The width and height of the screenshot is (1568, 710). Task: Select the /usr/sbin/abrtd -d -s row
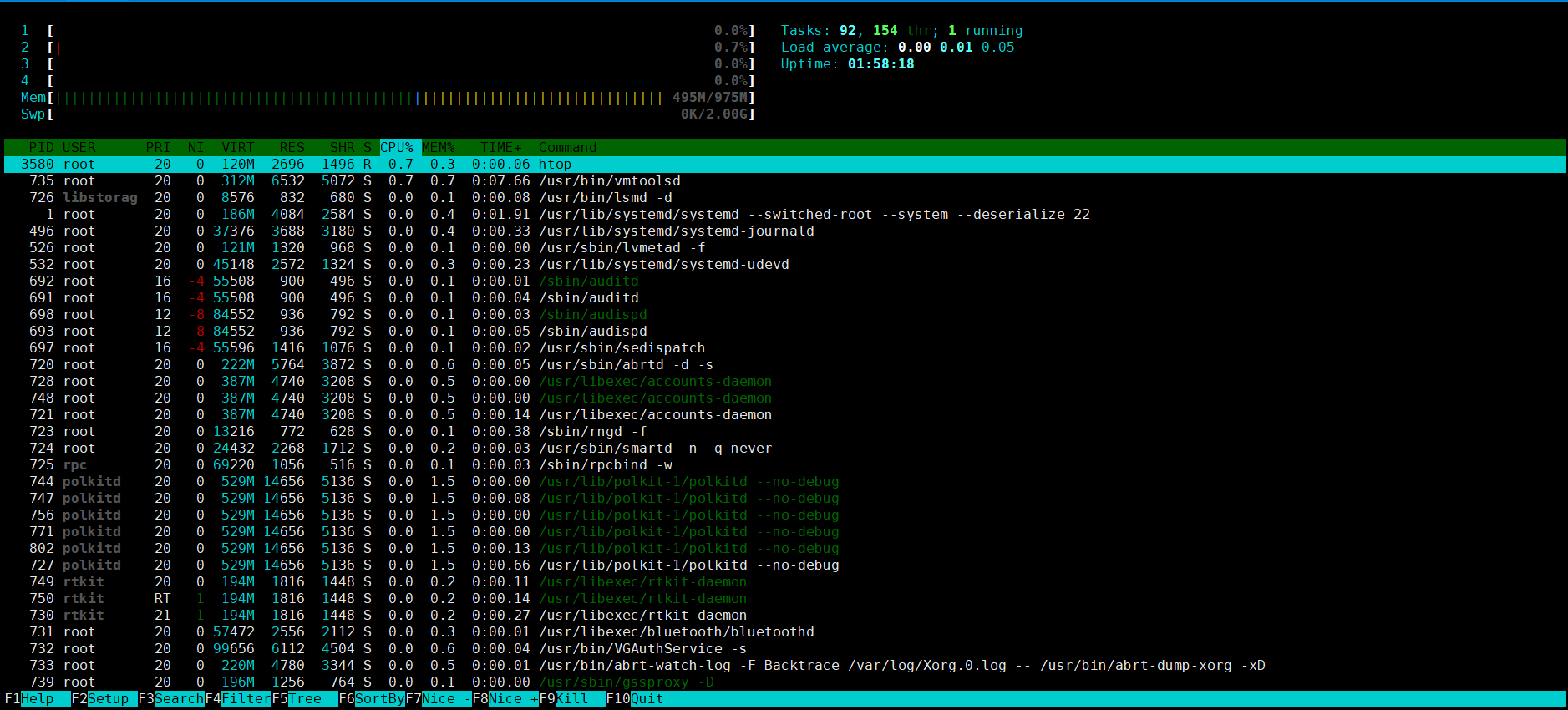[785, 365]
